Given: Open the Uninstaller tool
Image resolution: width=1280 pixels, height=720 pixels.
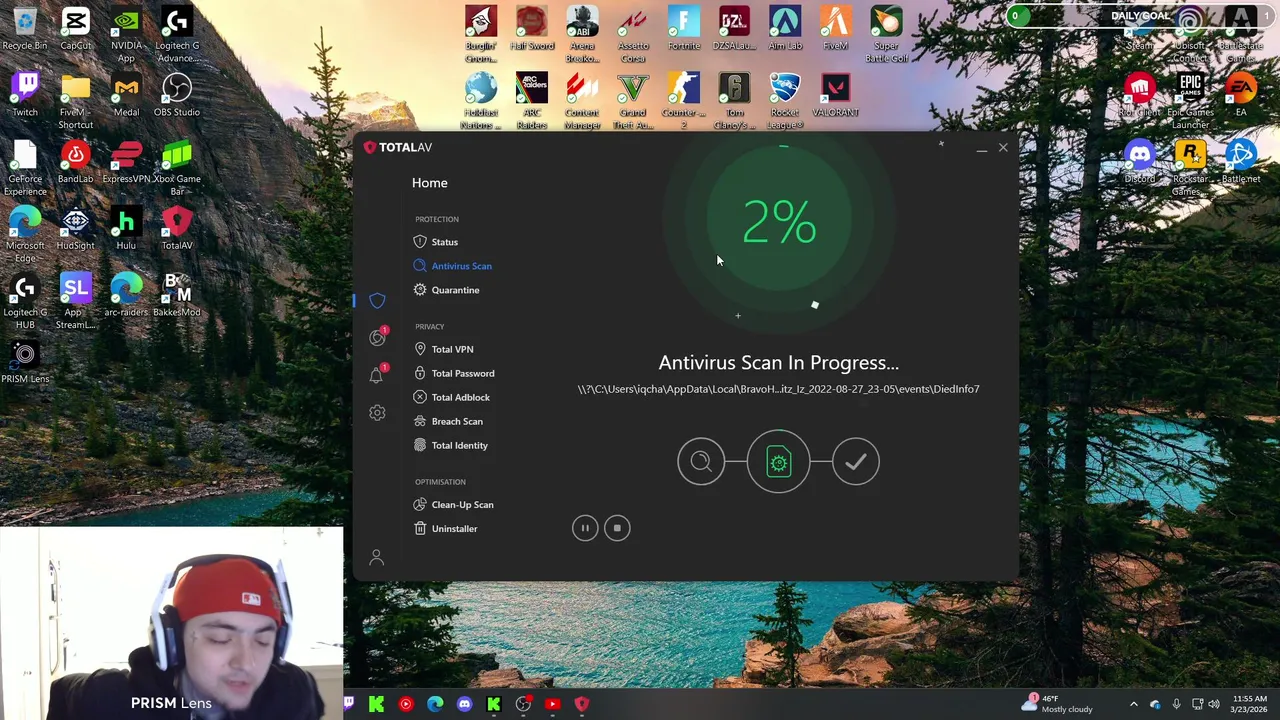Looking at the screenshot, I should (x=445, y=529).
